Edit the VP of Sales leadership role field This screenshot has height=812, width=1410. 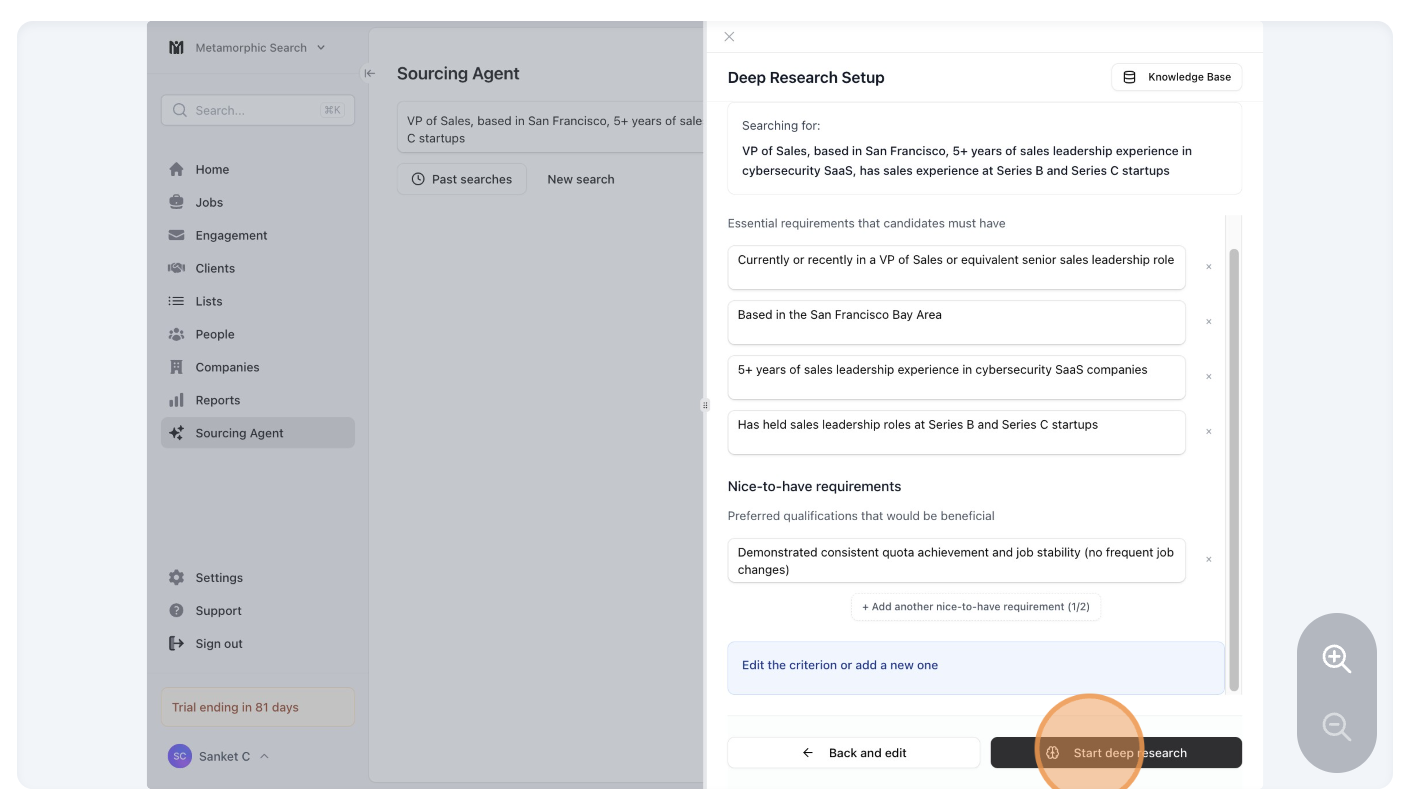click(957, 267)
